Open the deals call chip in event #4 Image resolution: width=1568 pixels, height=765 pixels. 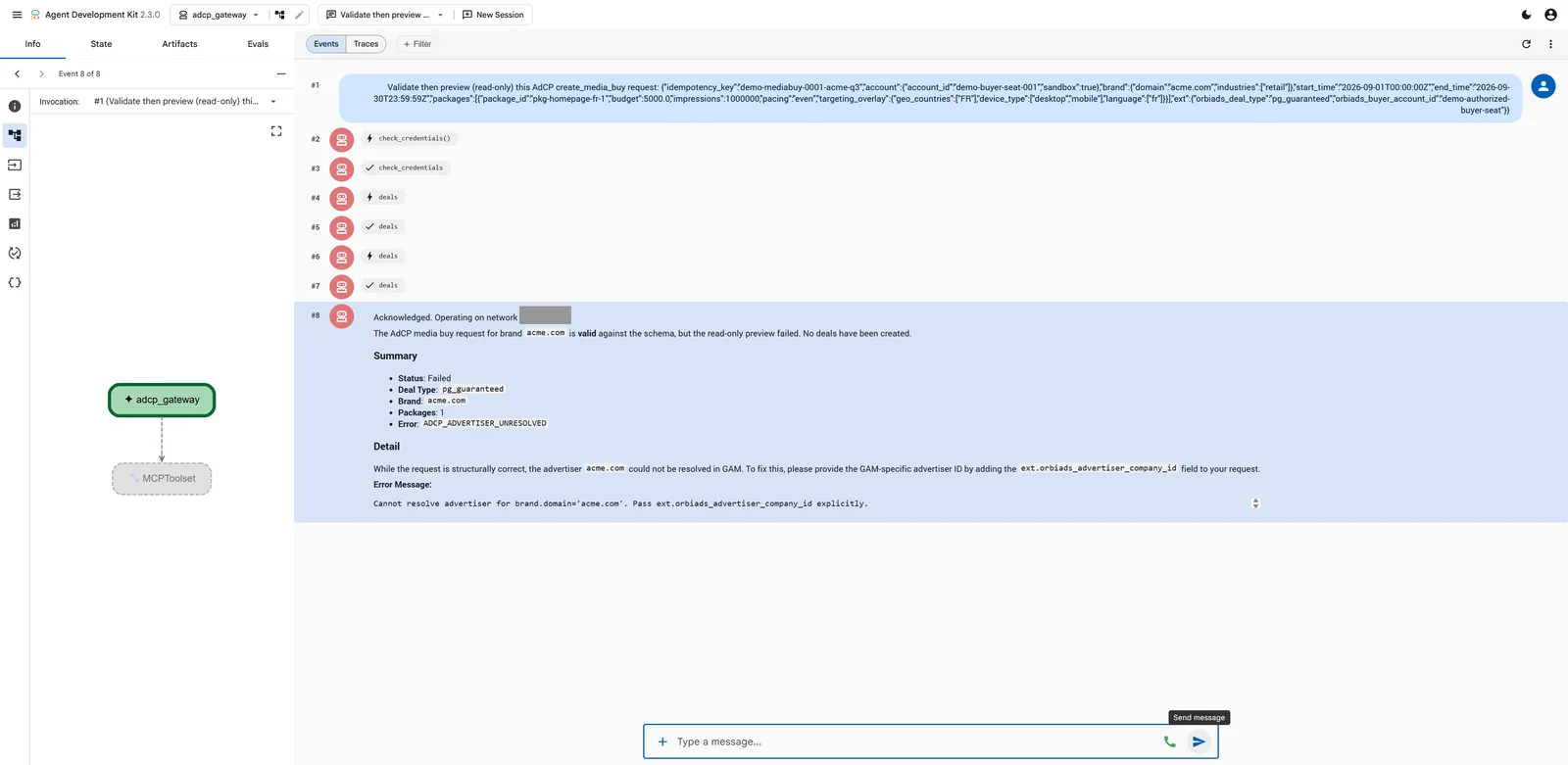382,197
